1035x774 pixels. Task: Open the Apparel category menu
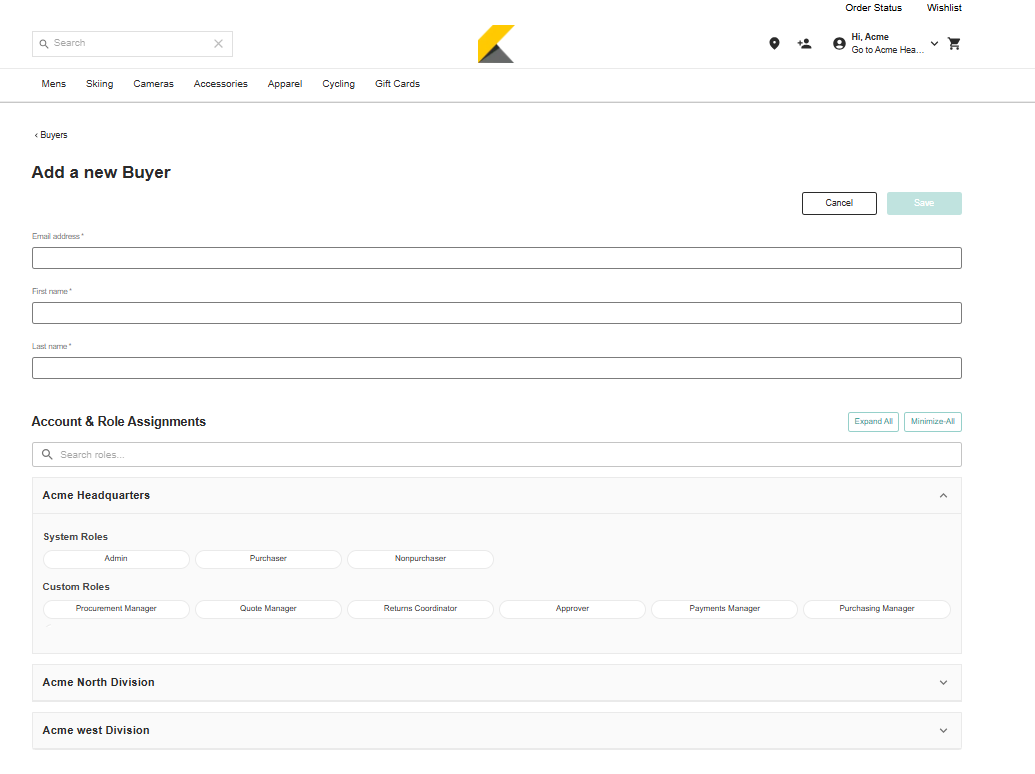pos(284,84)
